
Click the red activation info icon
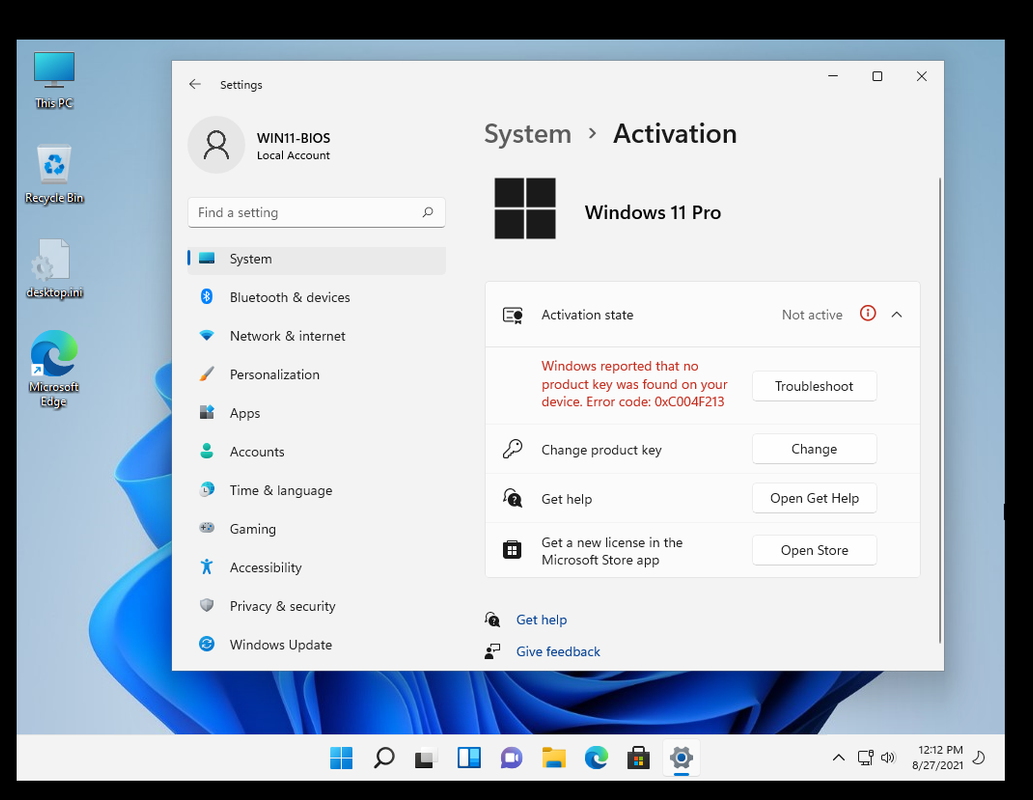pyautogui.click(x=868, y=314)
